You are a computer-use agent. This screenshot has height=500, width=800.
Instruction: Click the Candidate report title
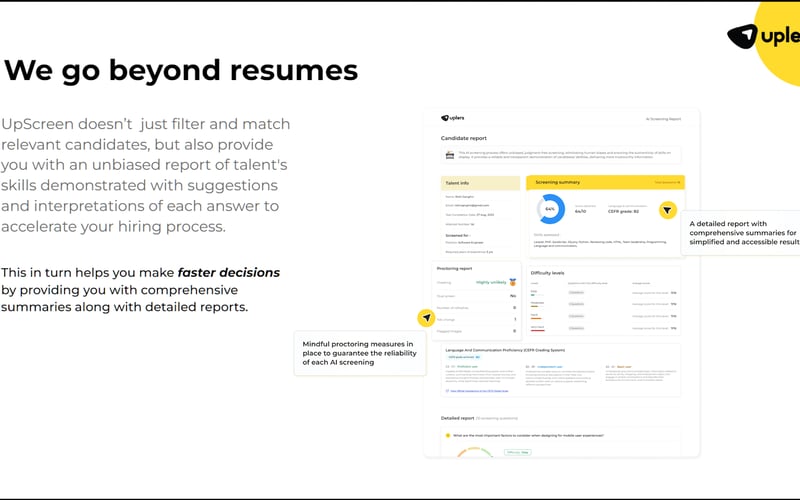coord(463,138)
